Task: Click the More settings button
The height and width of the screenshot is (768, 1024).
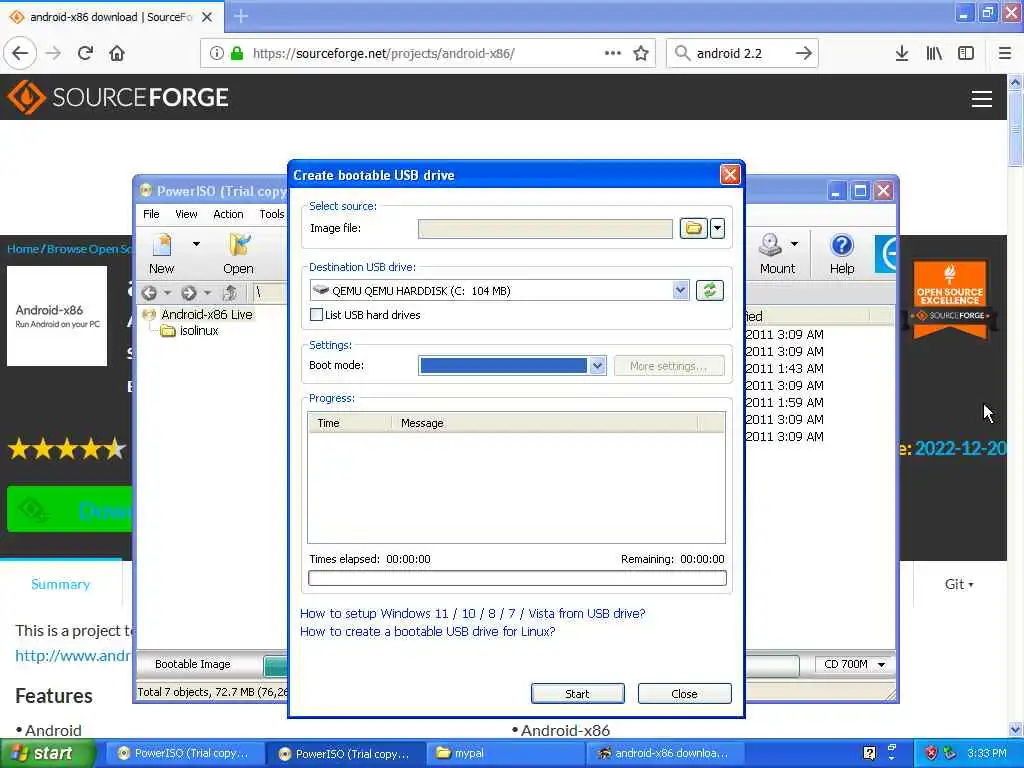Action: pyautogui.click(x=669, y=366)
